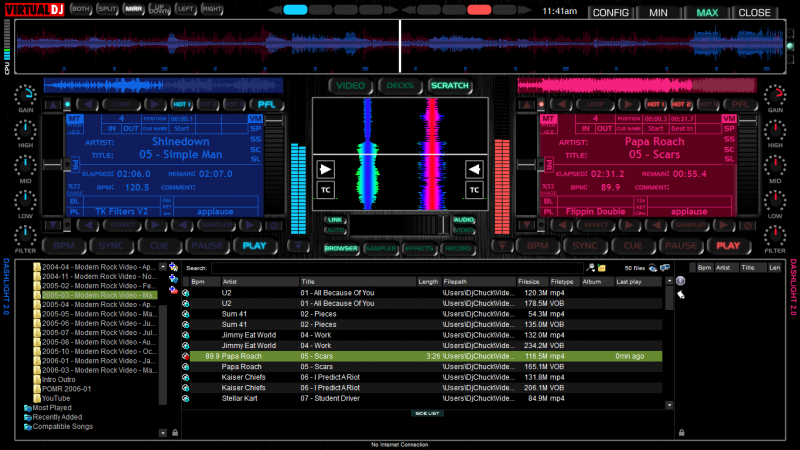Set loop IN point on left deck

click(x=111, y=129)
